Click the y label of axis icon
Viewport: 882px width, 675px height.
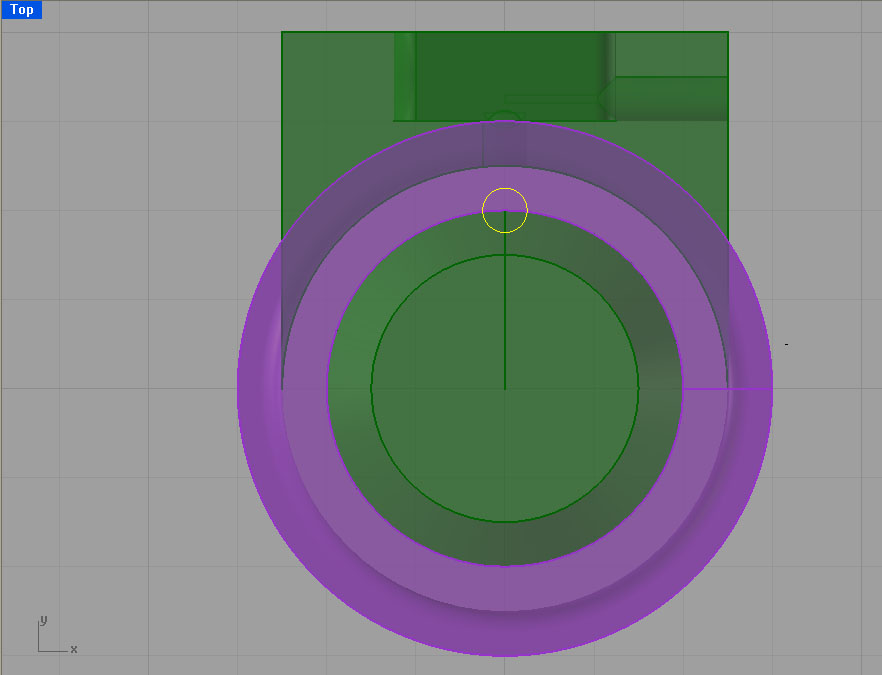click(43, 620)
